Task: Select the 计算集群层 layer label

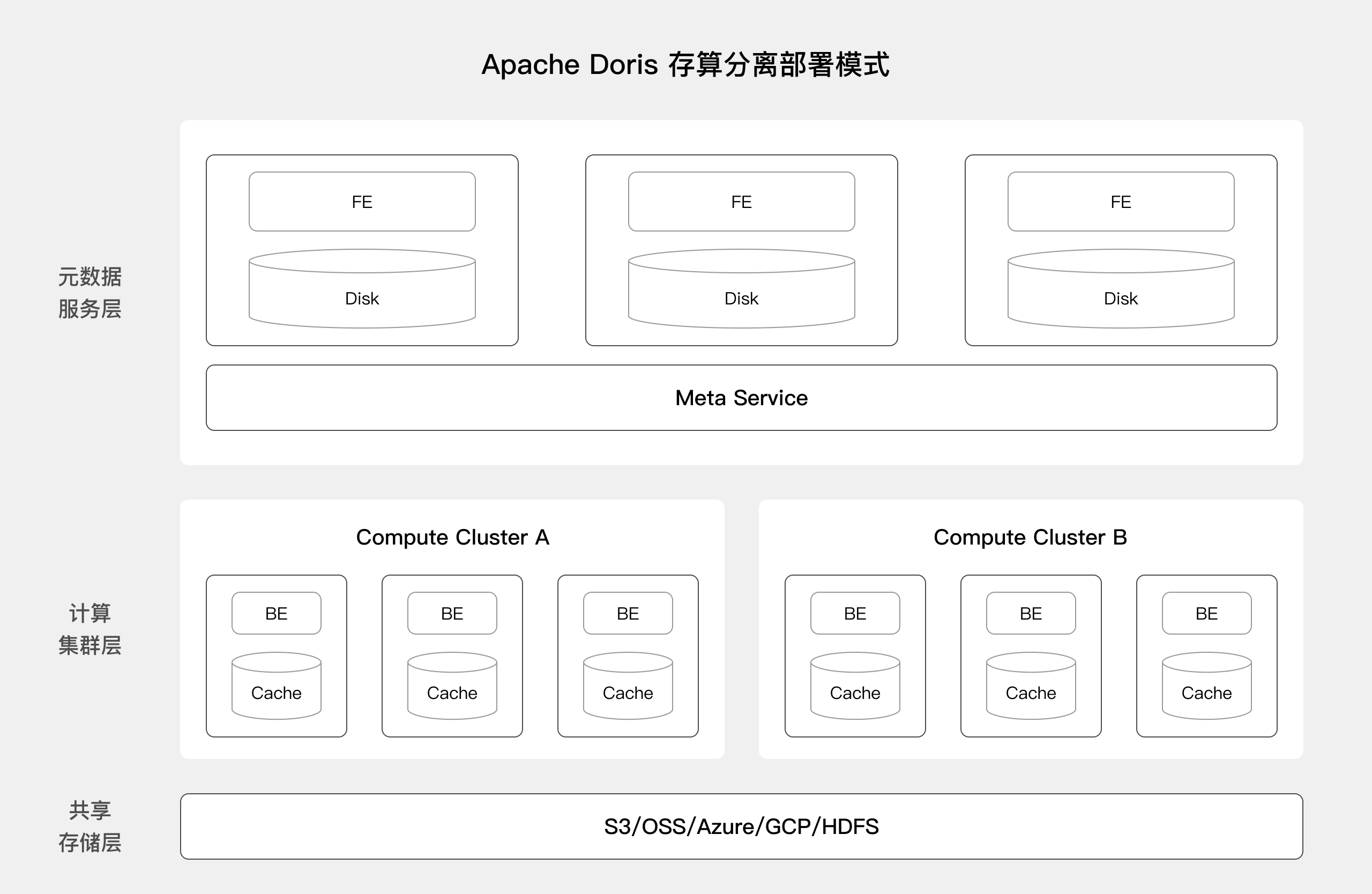Action: (90, 629)
